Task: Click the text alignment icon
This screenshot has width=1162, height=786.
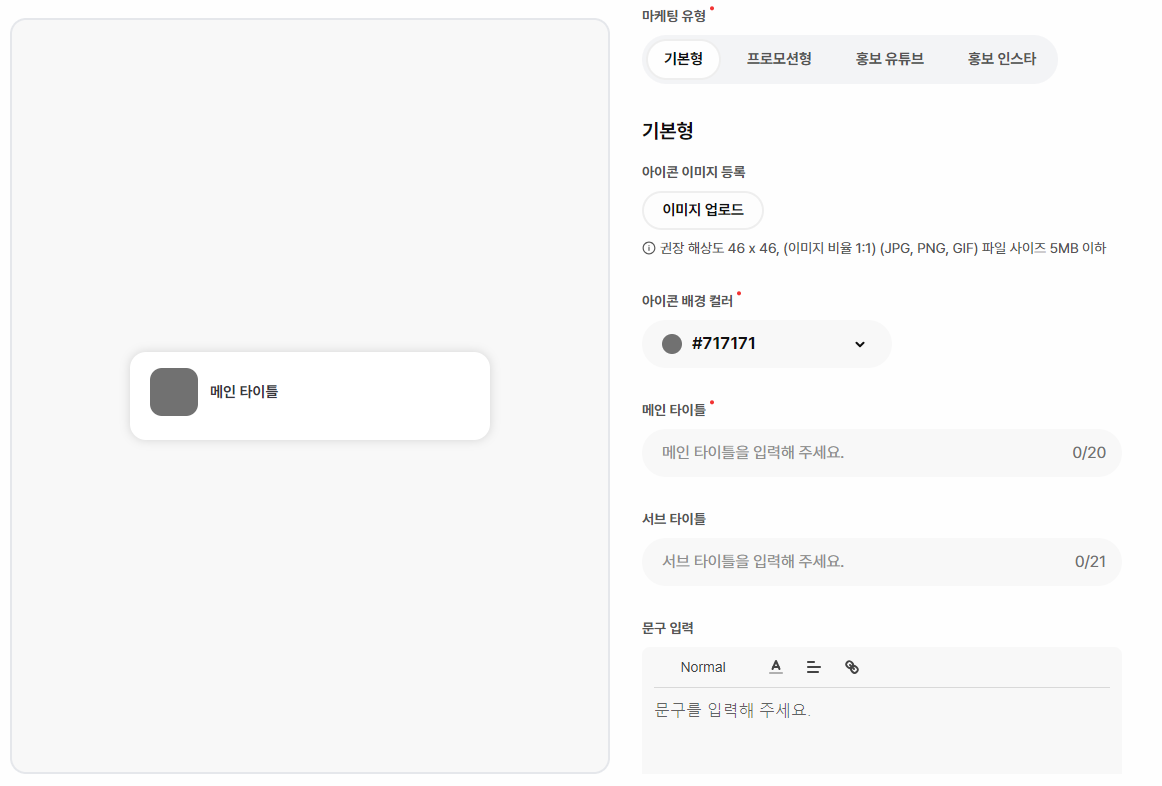Action: 813,667
